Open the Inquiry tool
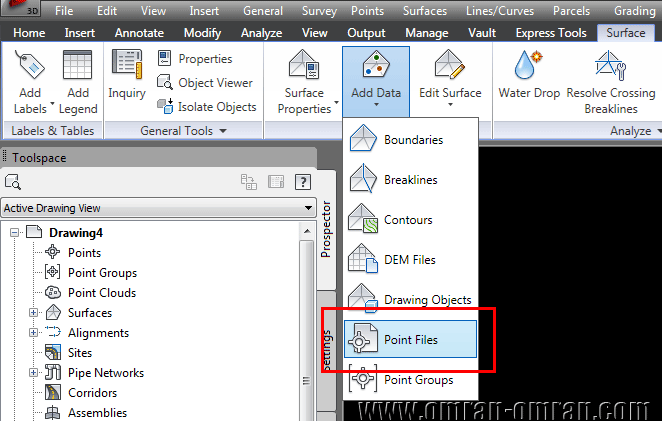Screen dimensions: 662x421 (x=127, y=74)
